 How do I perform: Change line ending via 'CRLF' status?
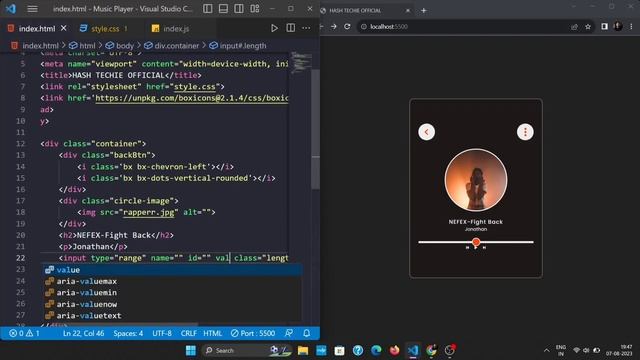click(x=189, y=333)
